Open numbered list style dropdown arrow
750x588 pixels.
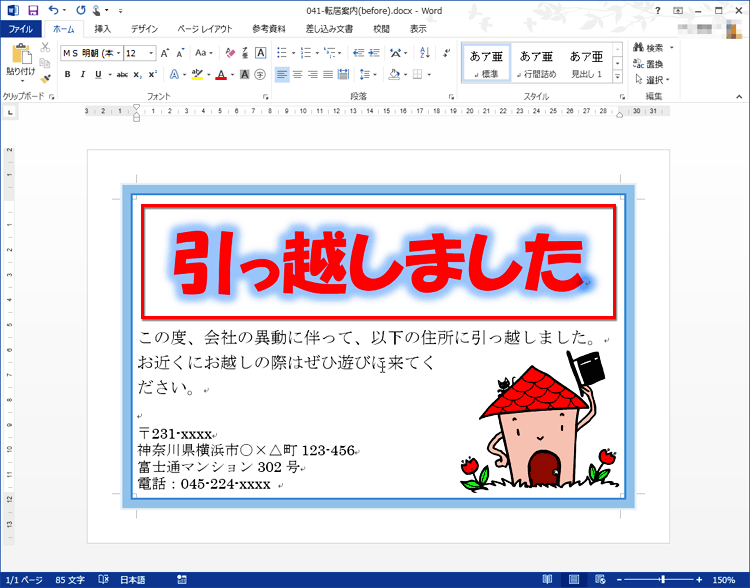(317, 53)
